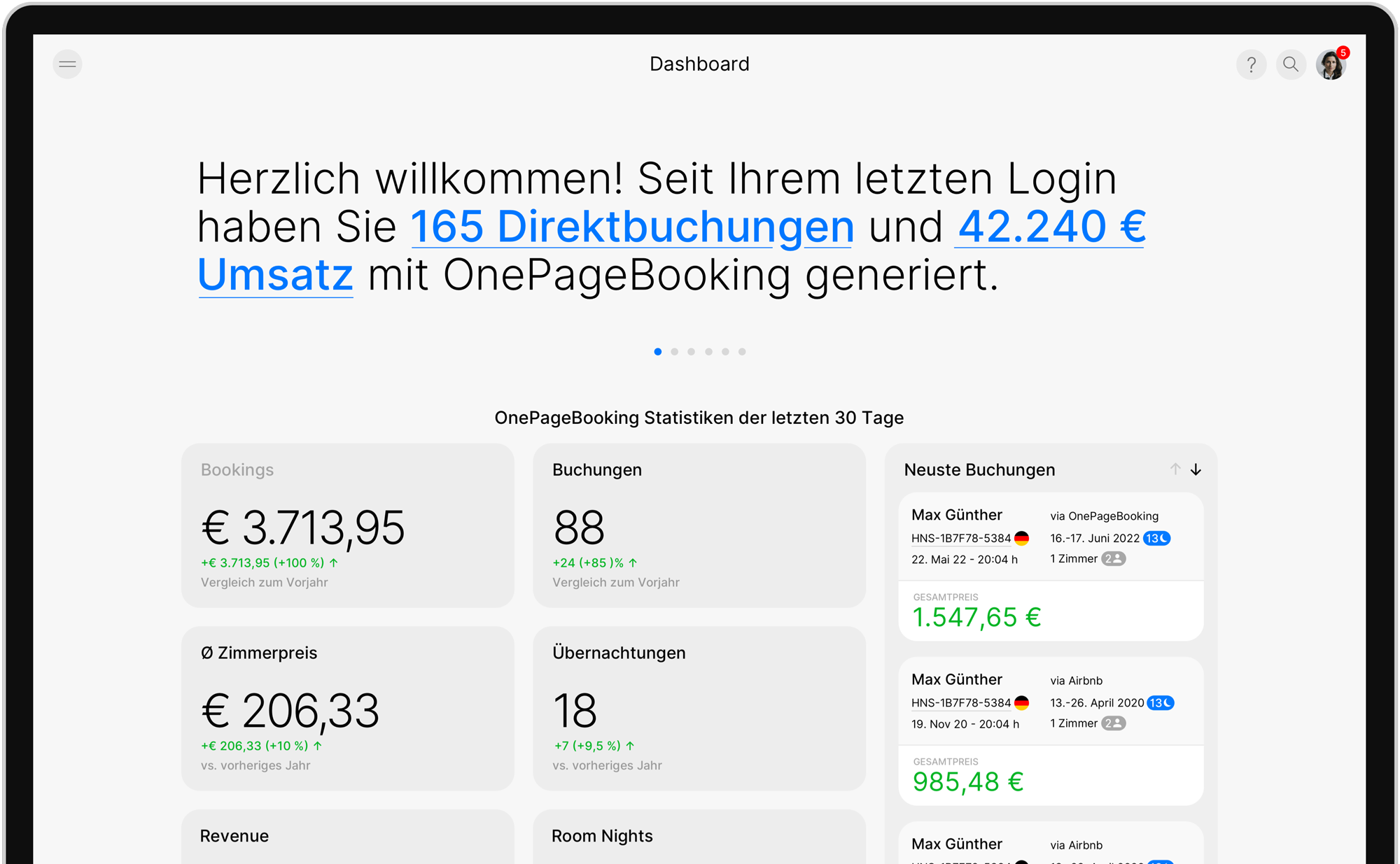Sort newest bookings with up arrow

(1175, 469)
